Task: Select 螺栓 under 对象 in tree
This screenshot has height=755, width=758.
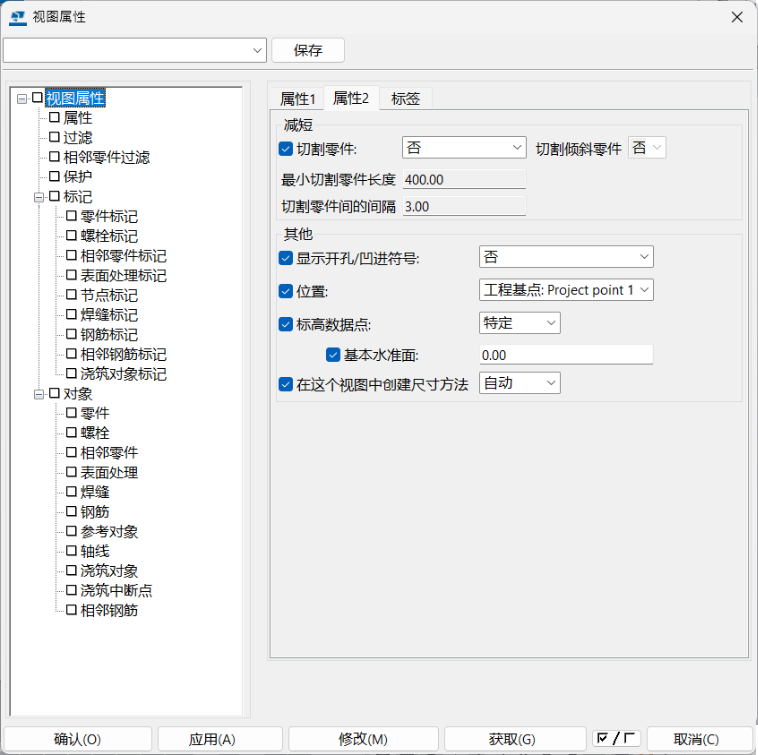Action: 95,433
